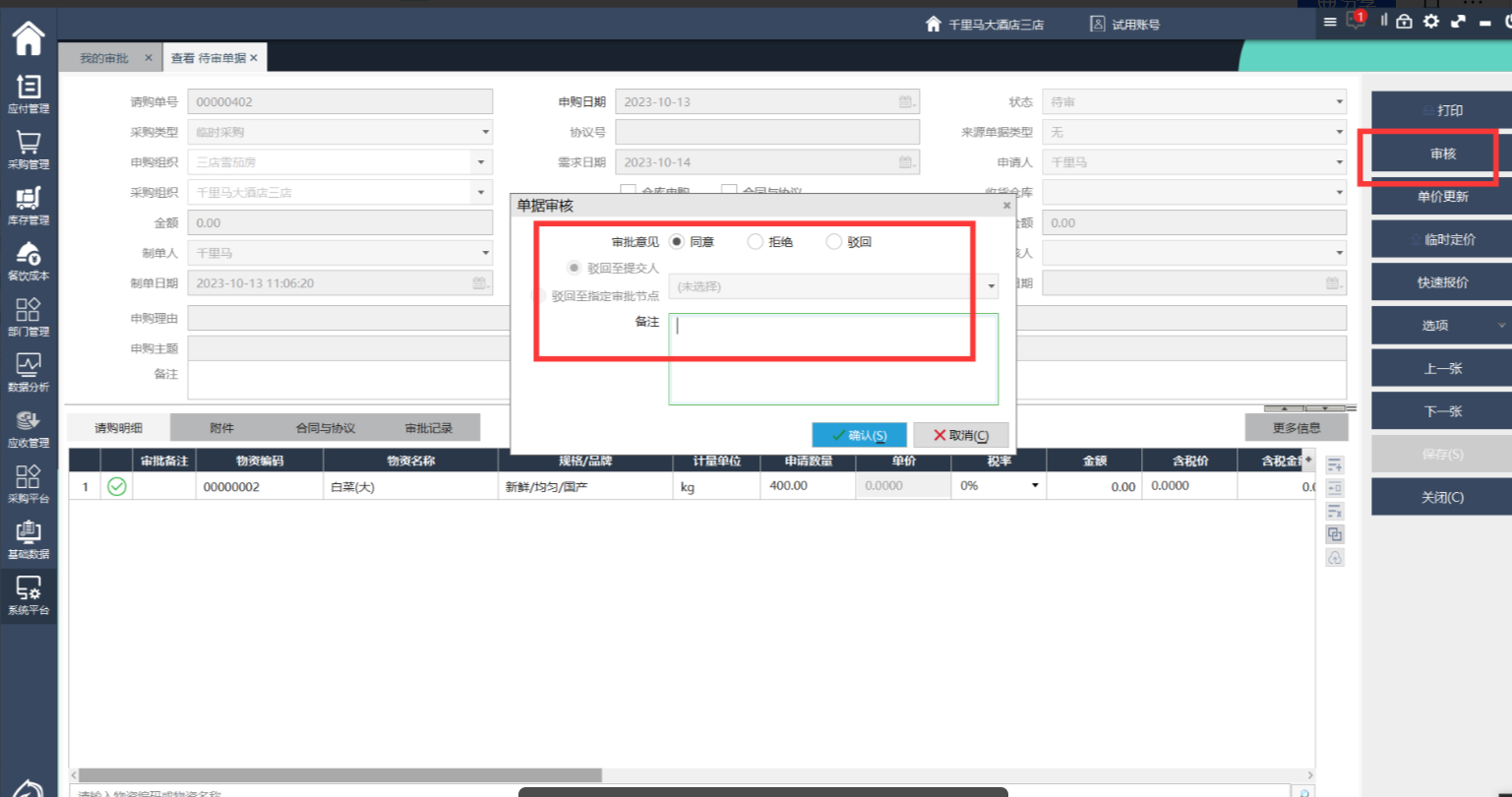This screenshot has height=797, width=1512.
Task: Open 采购管理 shopping cart icon in sidebar
Action: pyautogui.click(x=29, y=150)
